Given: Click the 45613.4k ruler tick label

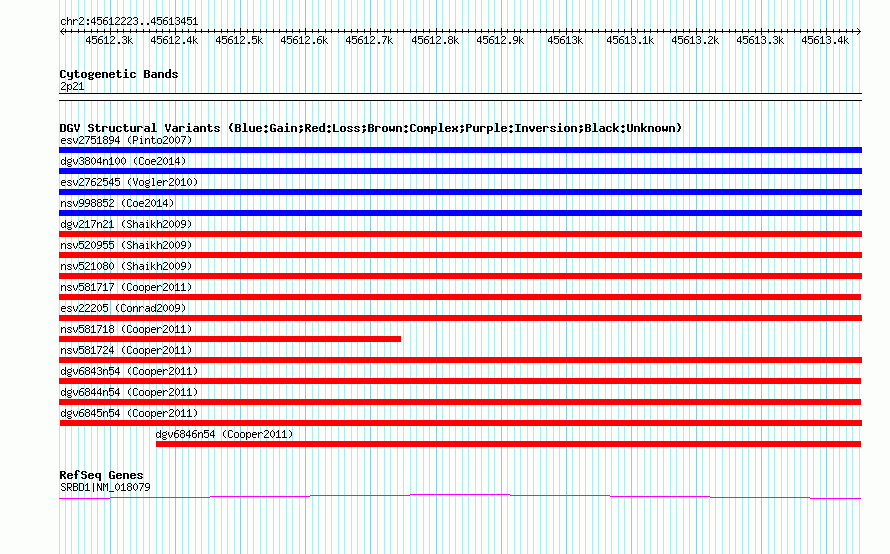Looking at the screenshot, I should click(825, 40).
